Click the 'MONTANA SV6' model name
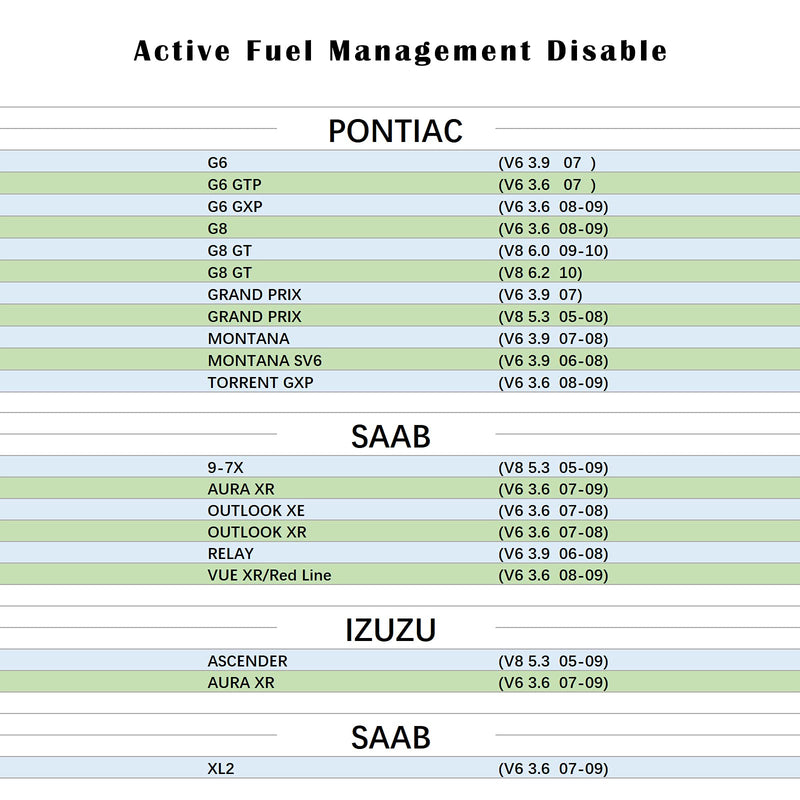The height and width of the screenshot is (800, 800). coord(265,360)
